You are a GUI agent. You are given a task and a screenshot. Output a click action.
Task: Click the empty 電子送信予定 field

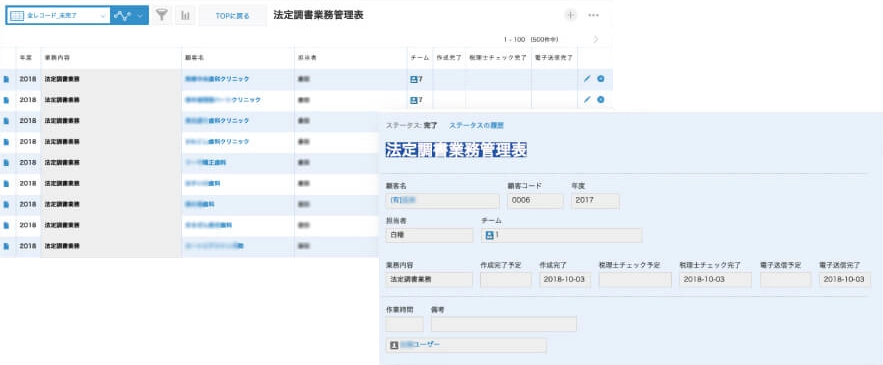coord(786,280)
